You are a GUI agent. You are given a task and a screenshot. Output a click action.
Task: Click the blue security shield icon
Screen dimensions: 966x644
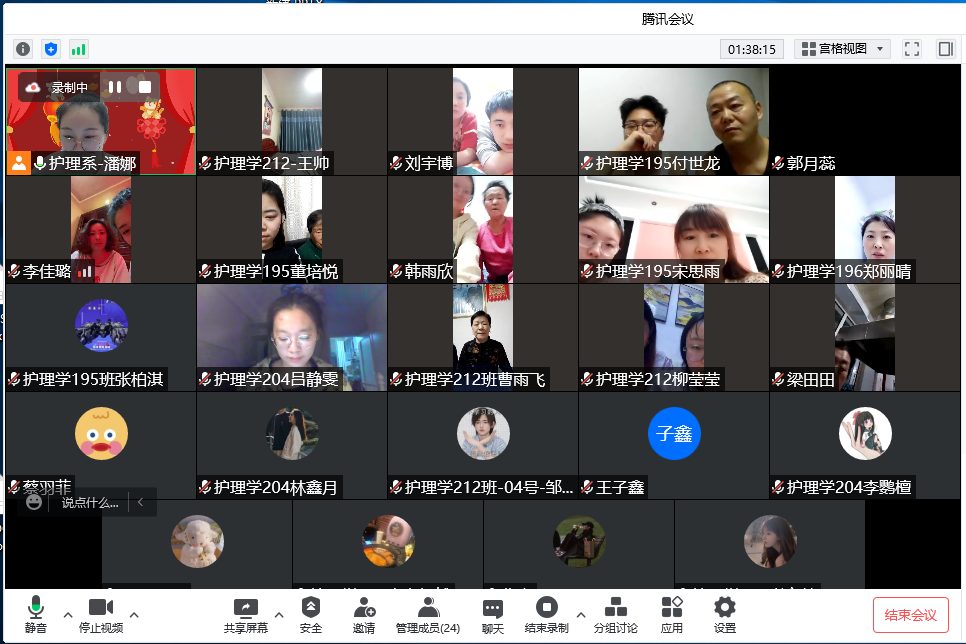pos(51,49)
